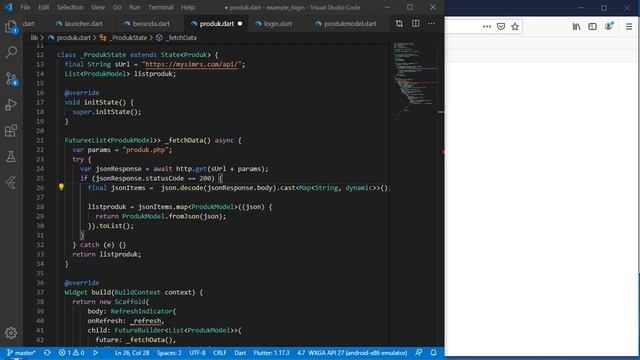This screenshot has width=640, height=360.
Task: Click the master branch indicator in status bar
Action: click(21, 353)
